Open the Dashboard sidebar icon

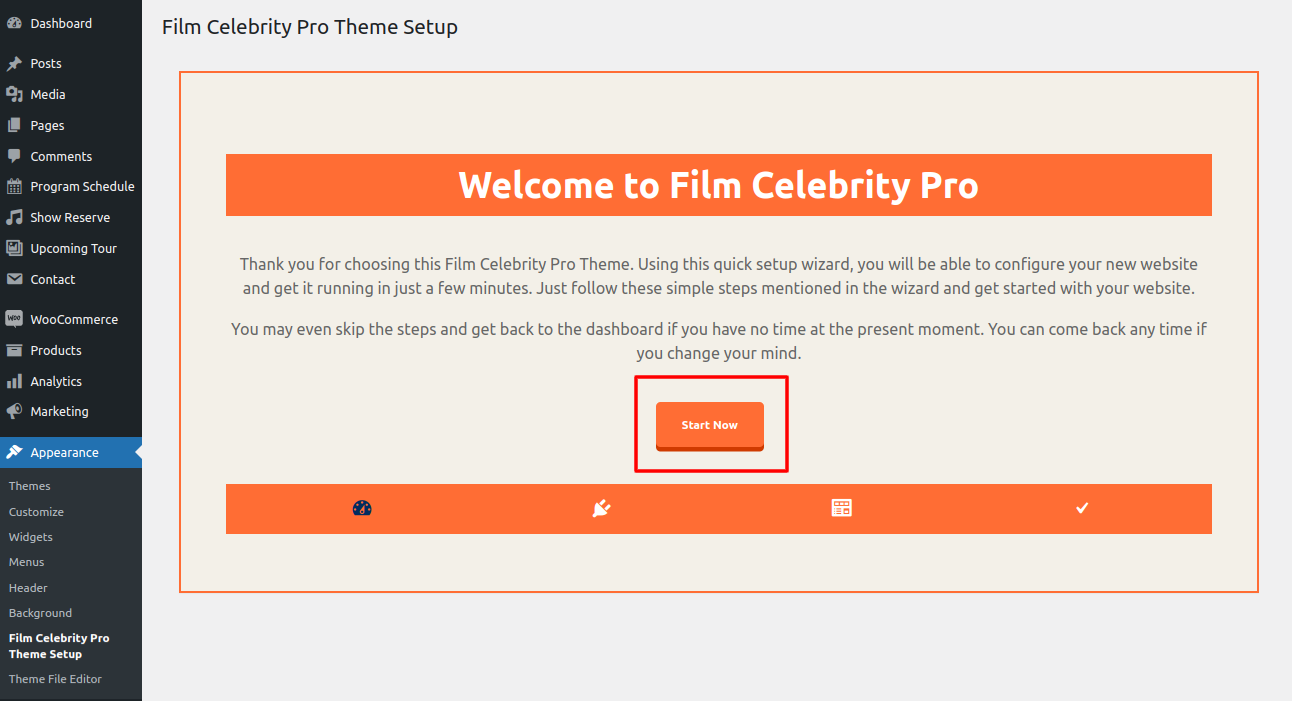[14, 23]
